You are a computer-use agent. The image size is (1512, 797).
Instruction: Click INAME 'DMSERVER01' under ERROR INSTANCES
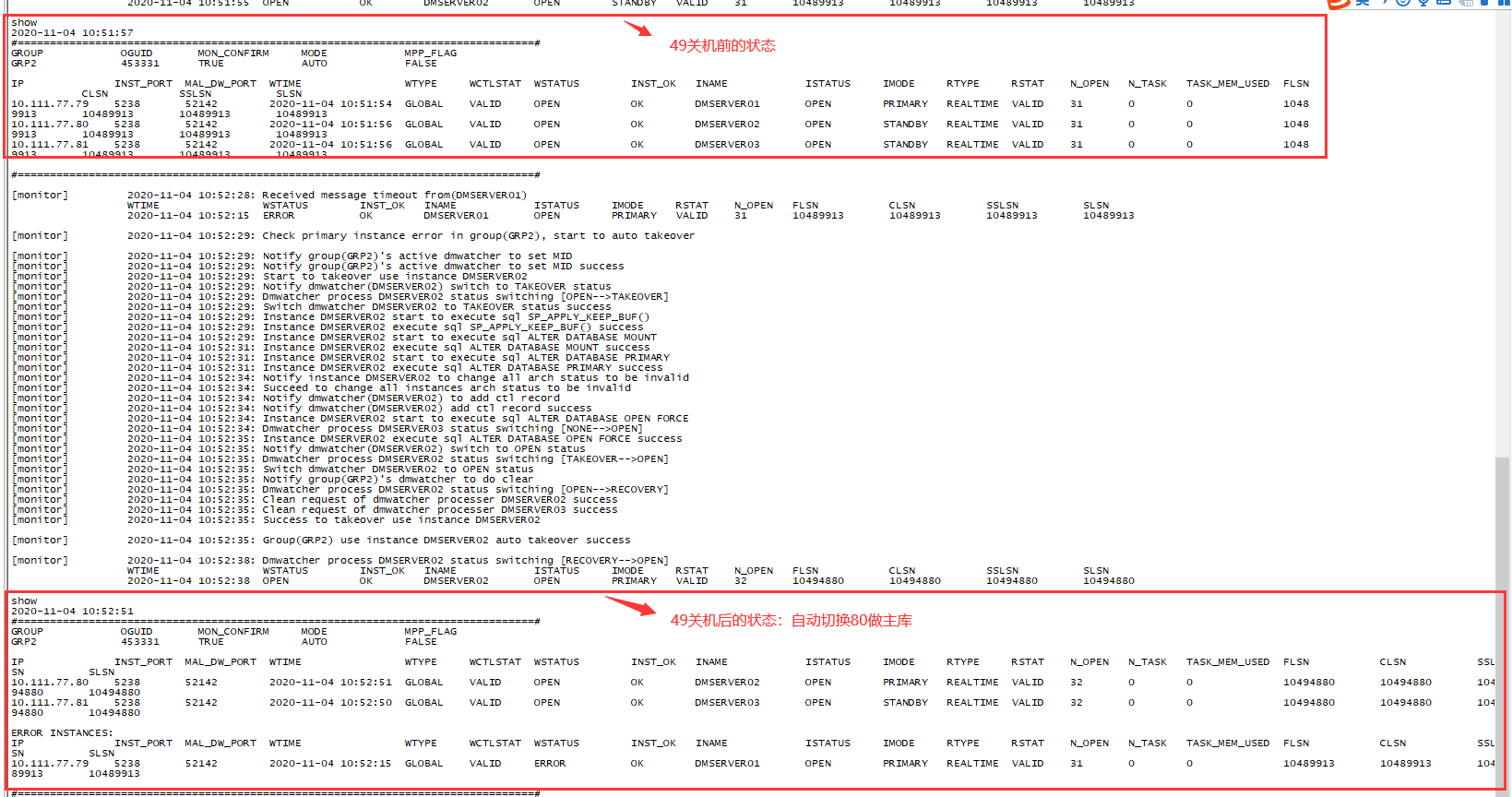point(727,764)
